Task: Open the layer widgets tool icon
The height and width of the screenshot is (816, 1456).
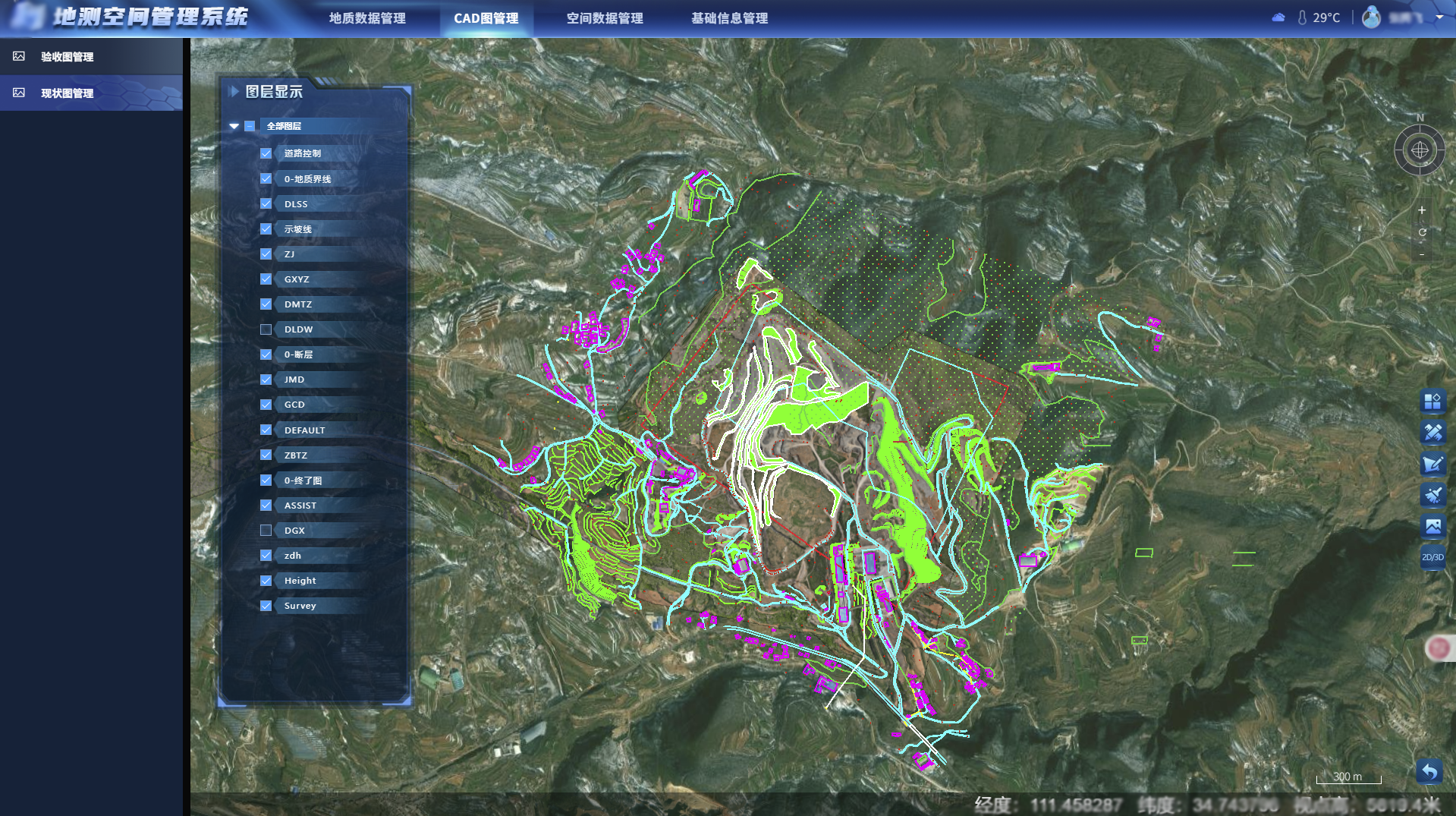Action: point(1432,401)
